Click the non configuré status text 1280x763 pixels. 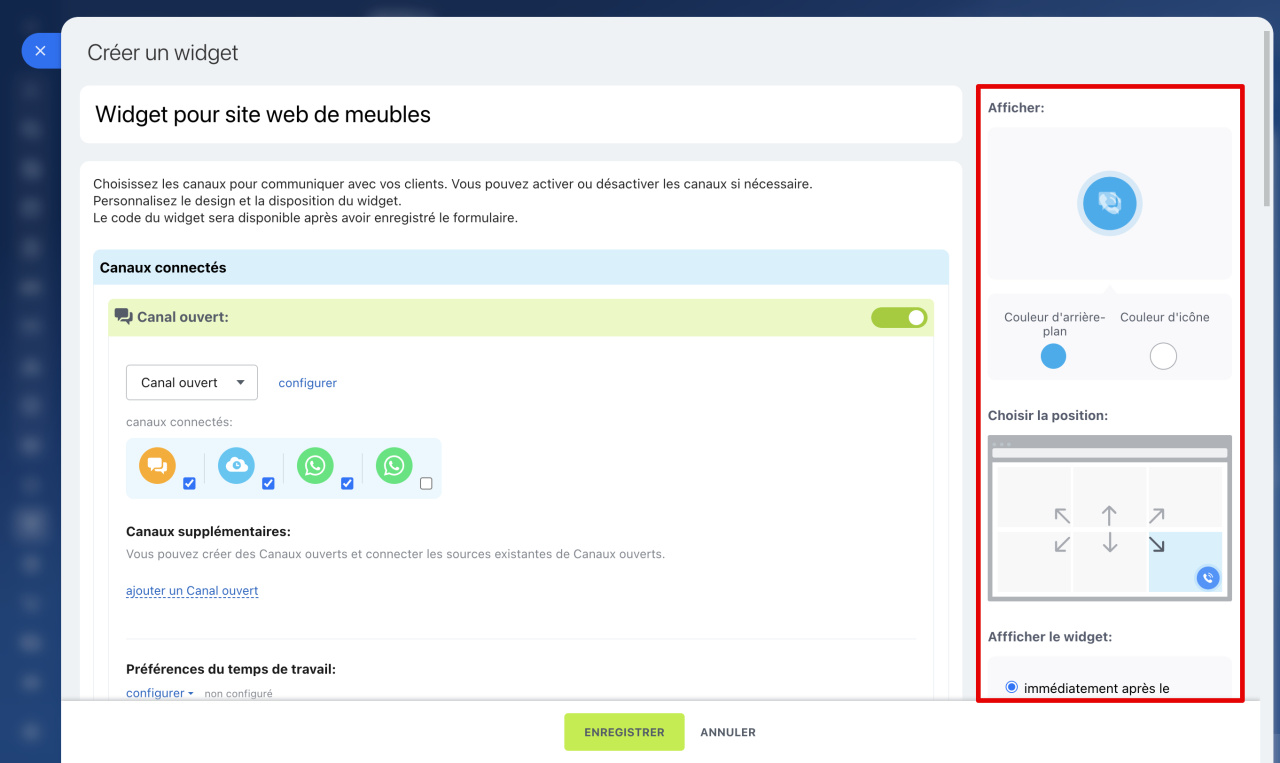pos(238,694)
